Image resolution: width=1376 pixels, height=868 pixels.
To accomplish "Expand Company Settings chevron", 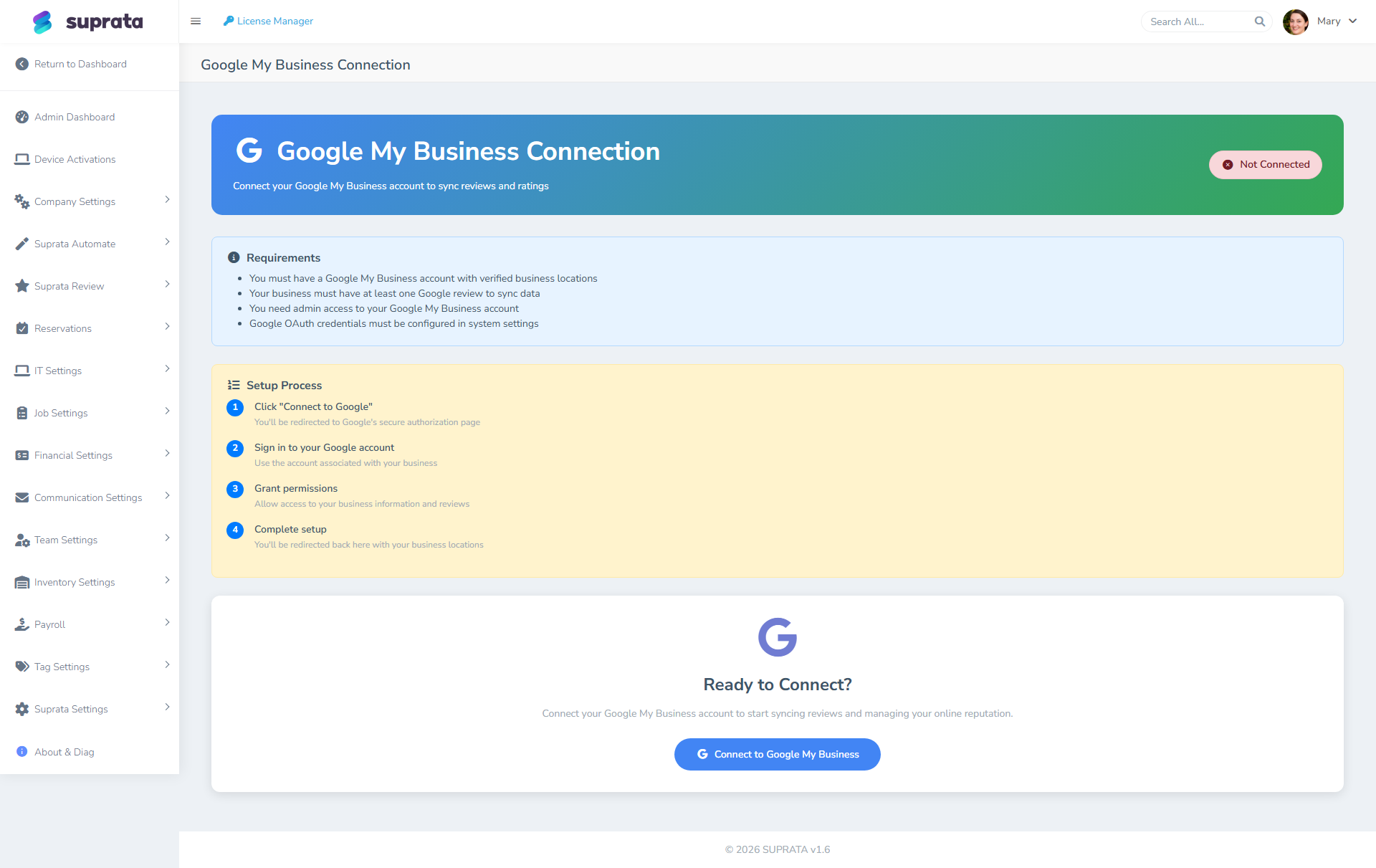I will (167, 199).
